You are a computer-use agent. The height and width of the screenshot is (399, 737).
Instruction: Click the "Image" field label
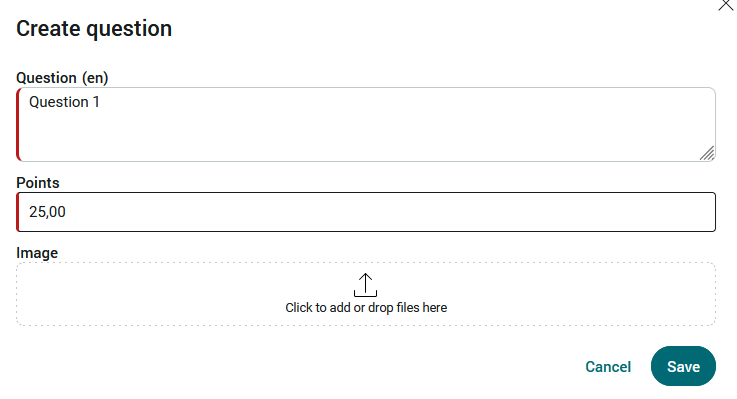[x=37, y=253]
